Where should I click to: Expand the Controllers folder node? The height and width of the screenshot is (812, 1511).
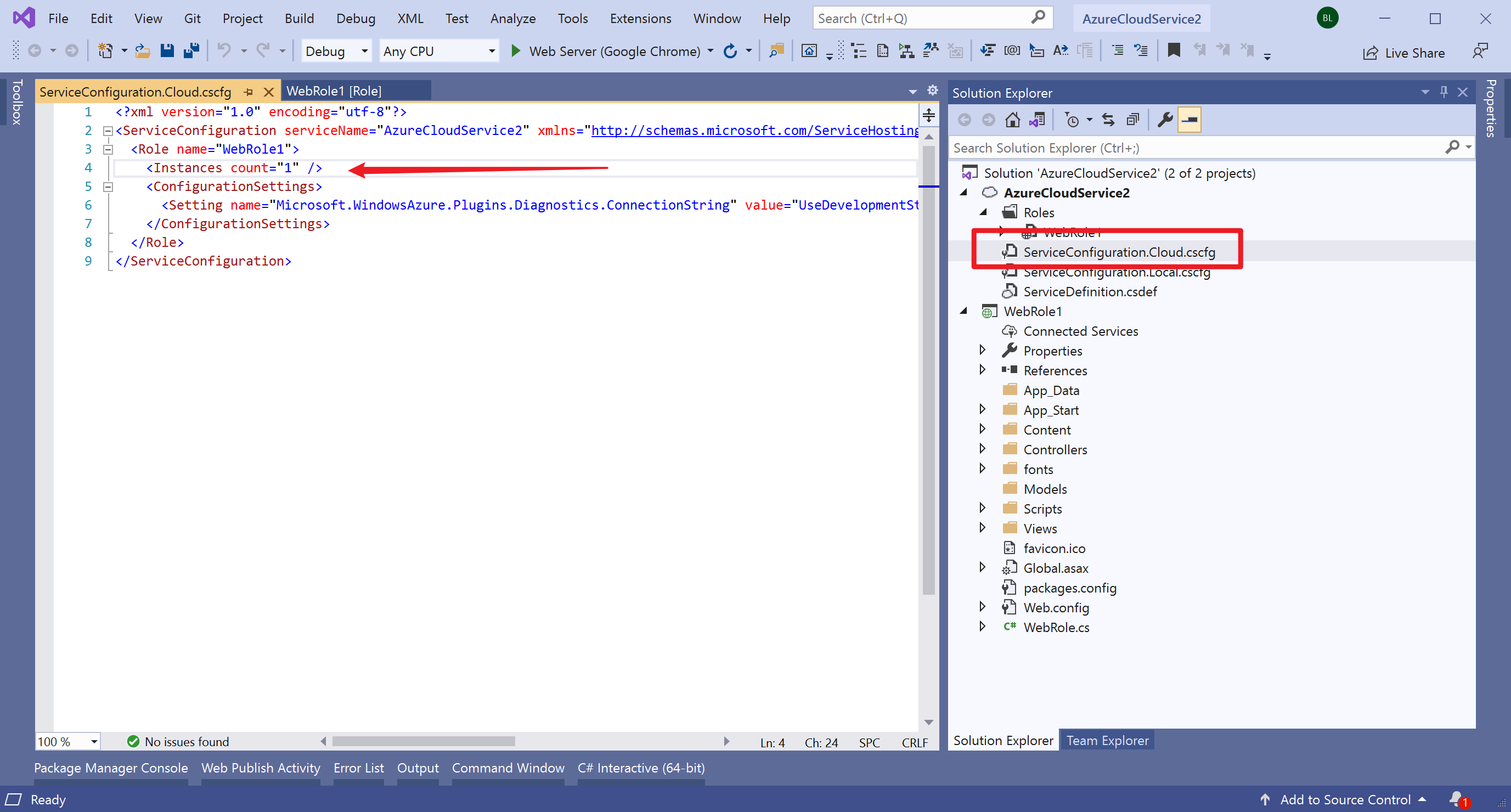coord(983,449)
